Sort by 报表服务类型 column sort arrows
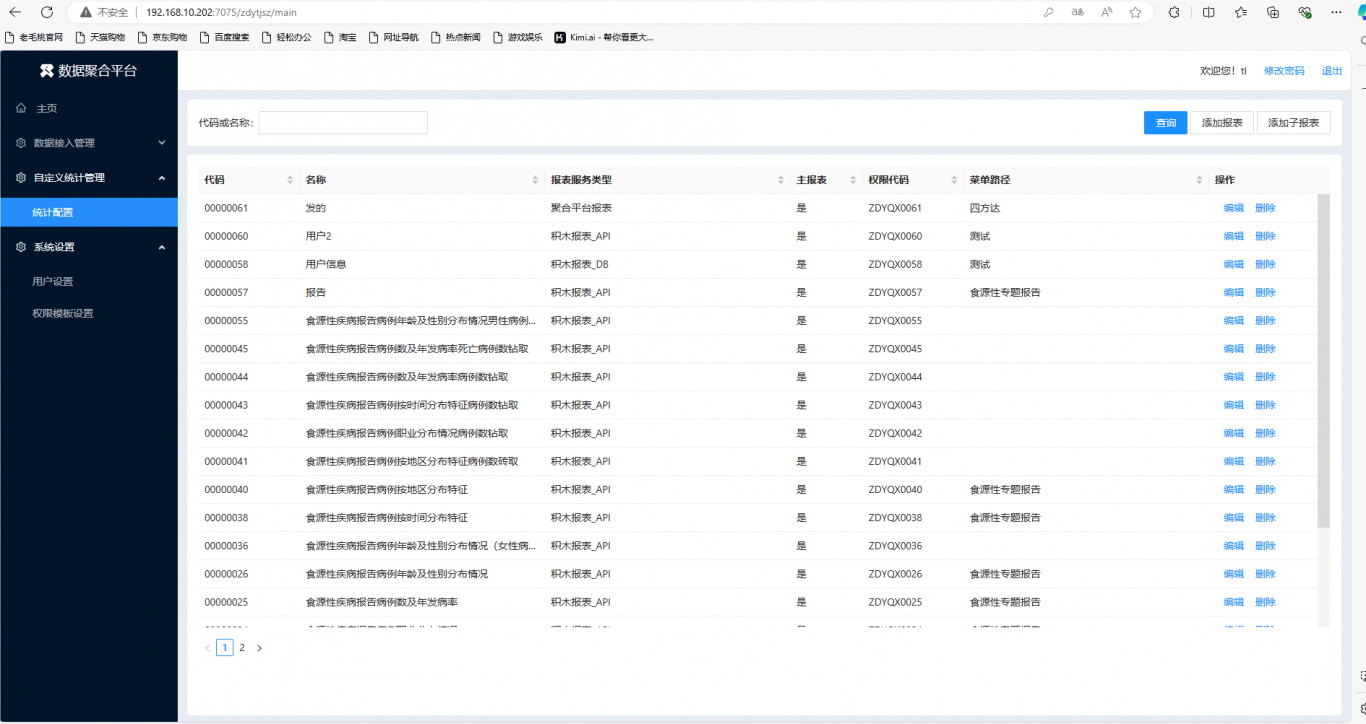 pos(781,180)
